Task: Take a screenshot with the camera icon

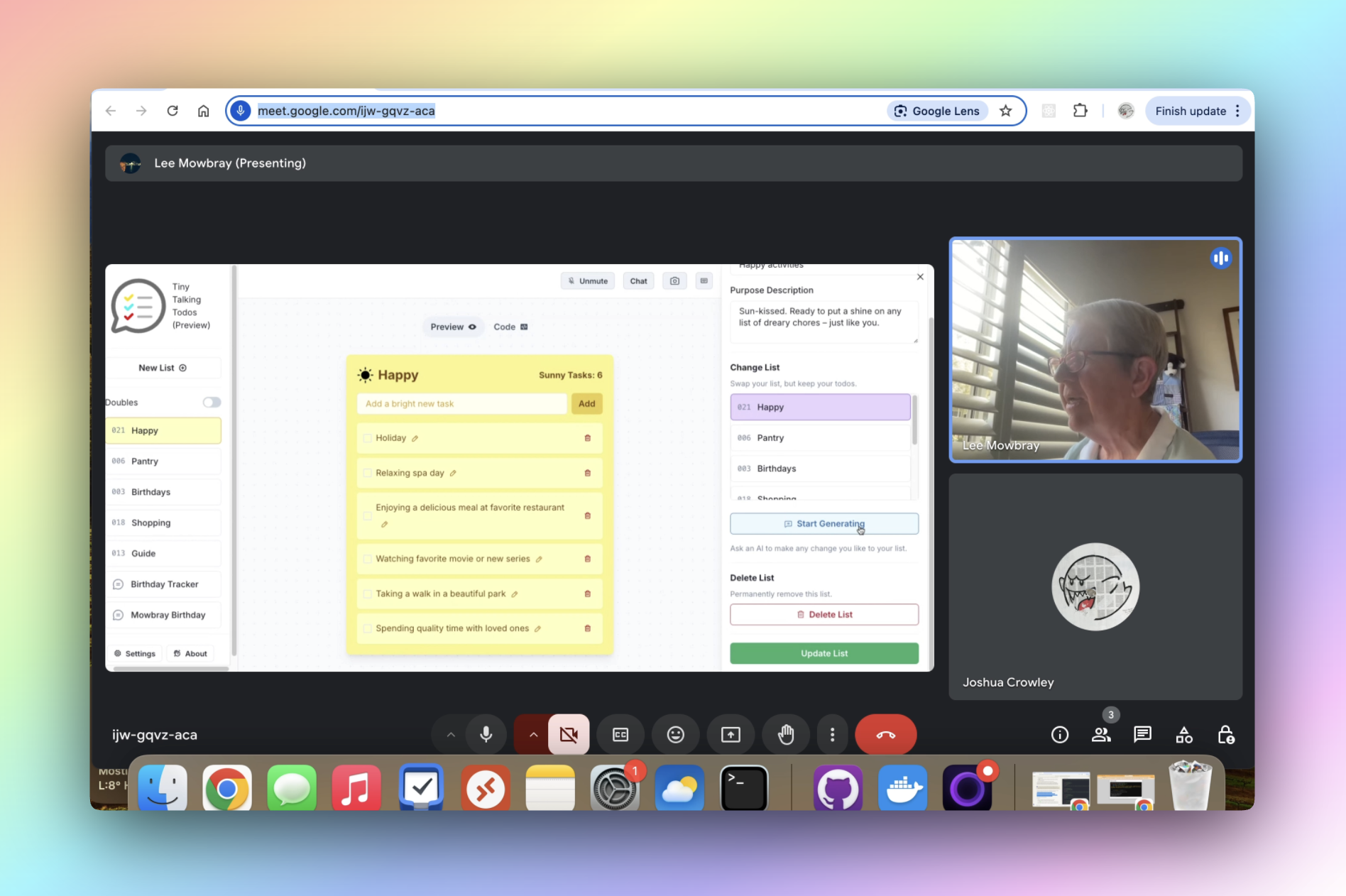Action: pos(674,280)
